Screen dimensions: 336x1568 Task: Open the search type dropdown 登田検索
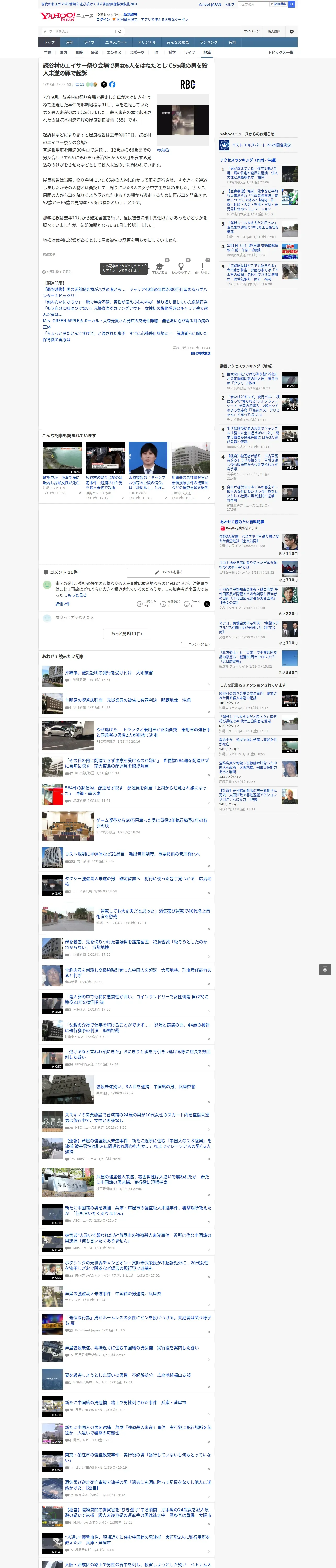point(279,4)
